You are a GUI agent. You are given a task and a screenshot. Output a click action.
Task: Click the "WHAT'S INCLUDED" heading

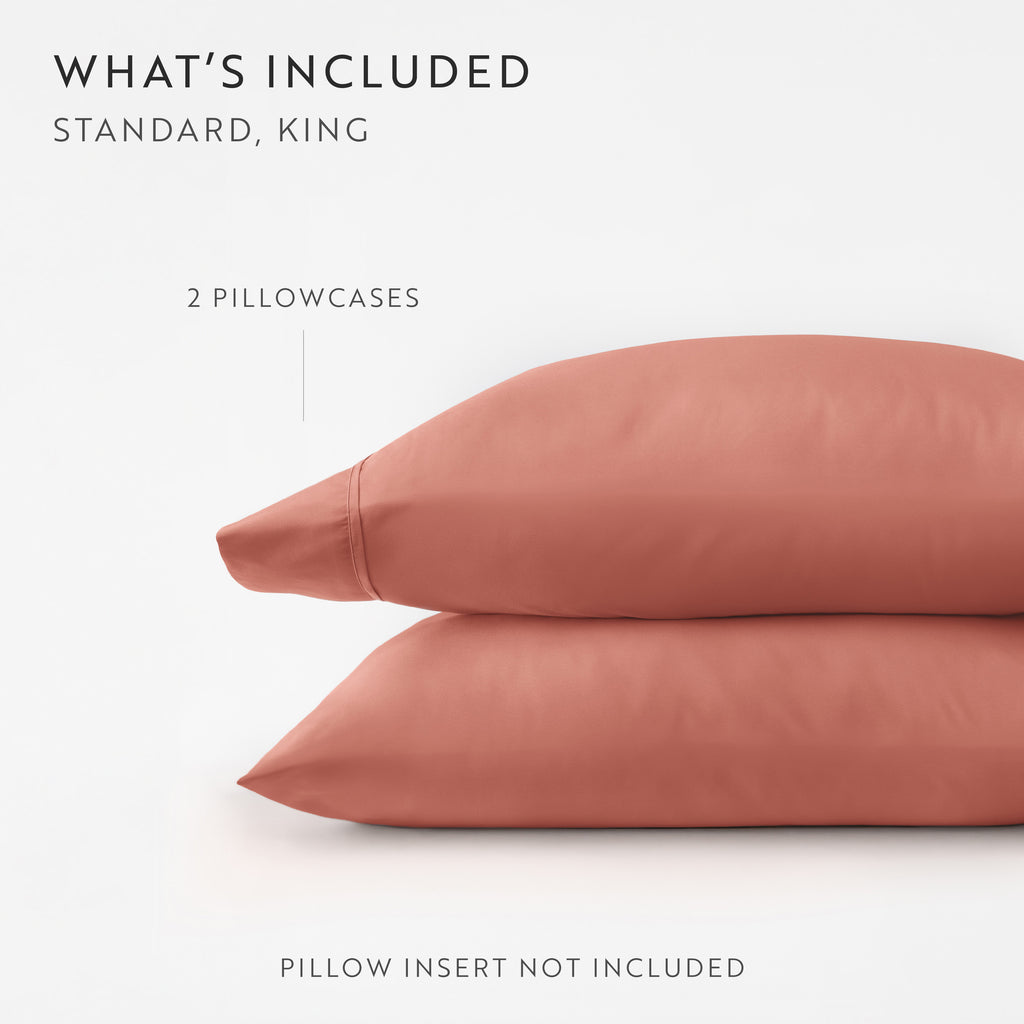pyautogui.click(x=291, y=71)
